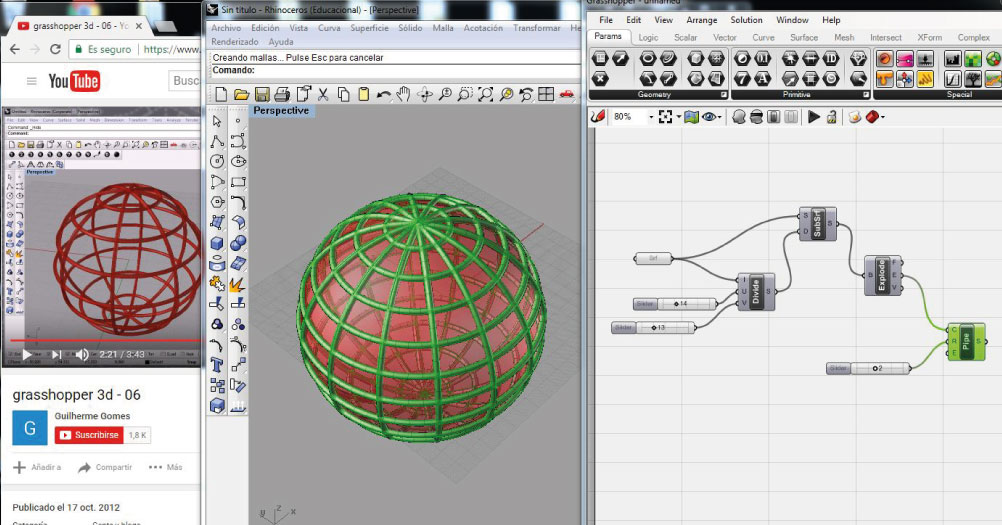Viewport: 1002px width, 525px height.
Task: Open the Guilherme Gomes channel link
Action: (92, 416)
